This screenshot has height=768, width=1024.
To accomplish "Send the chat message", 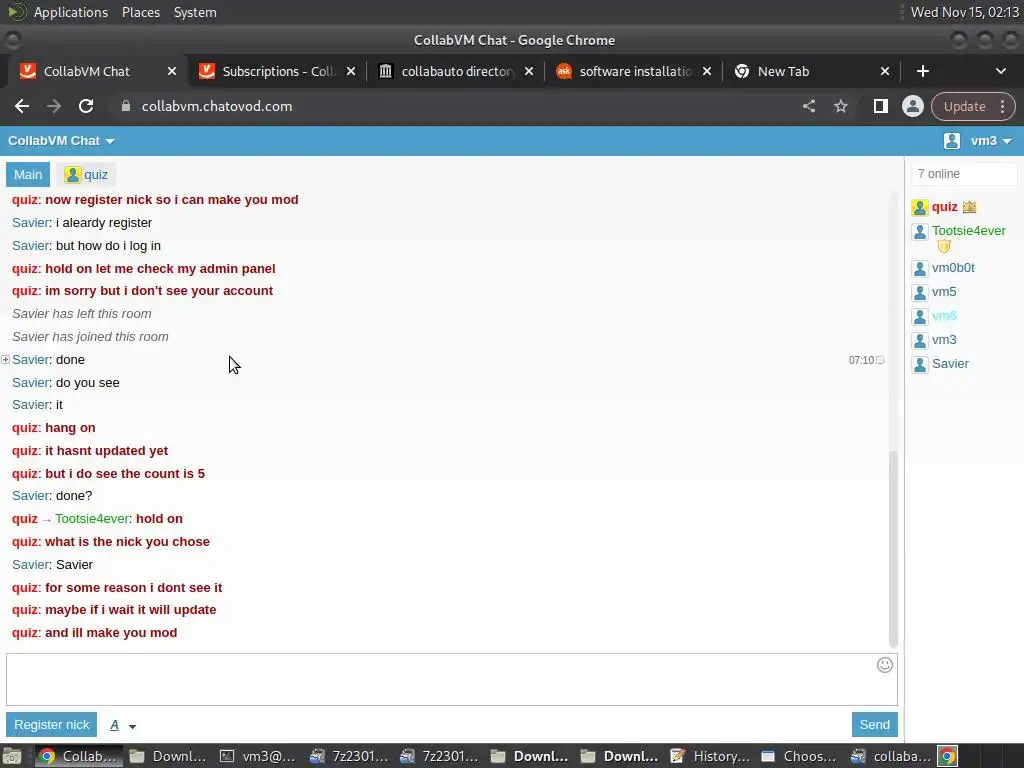I will [874, 725].
